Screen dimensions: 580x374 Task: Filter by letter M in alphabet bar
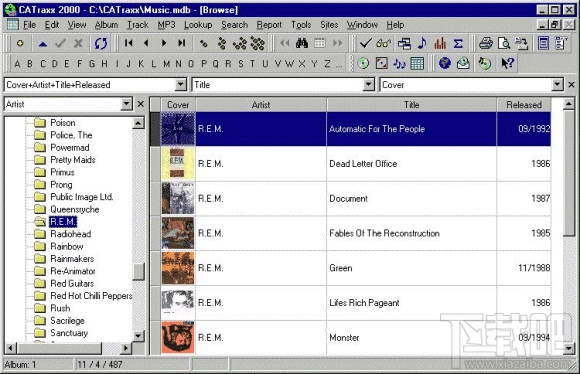pos(166,64)
